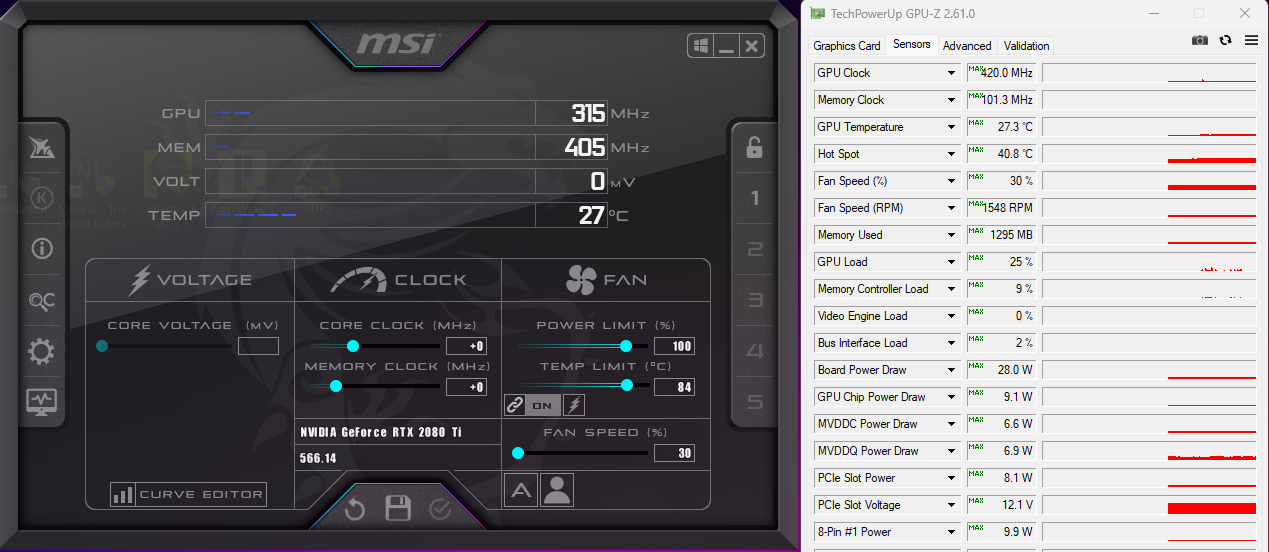Select Afterburner profile slot 1
Screen dimensions: 1269x552
755,198
